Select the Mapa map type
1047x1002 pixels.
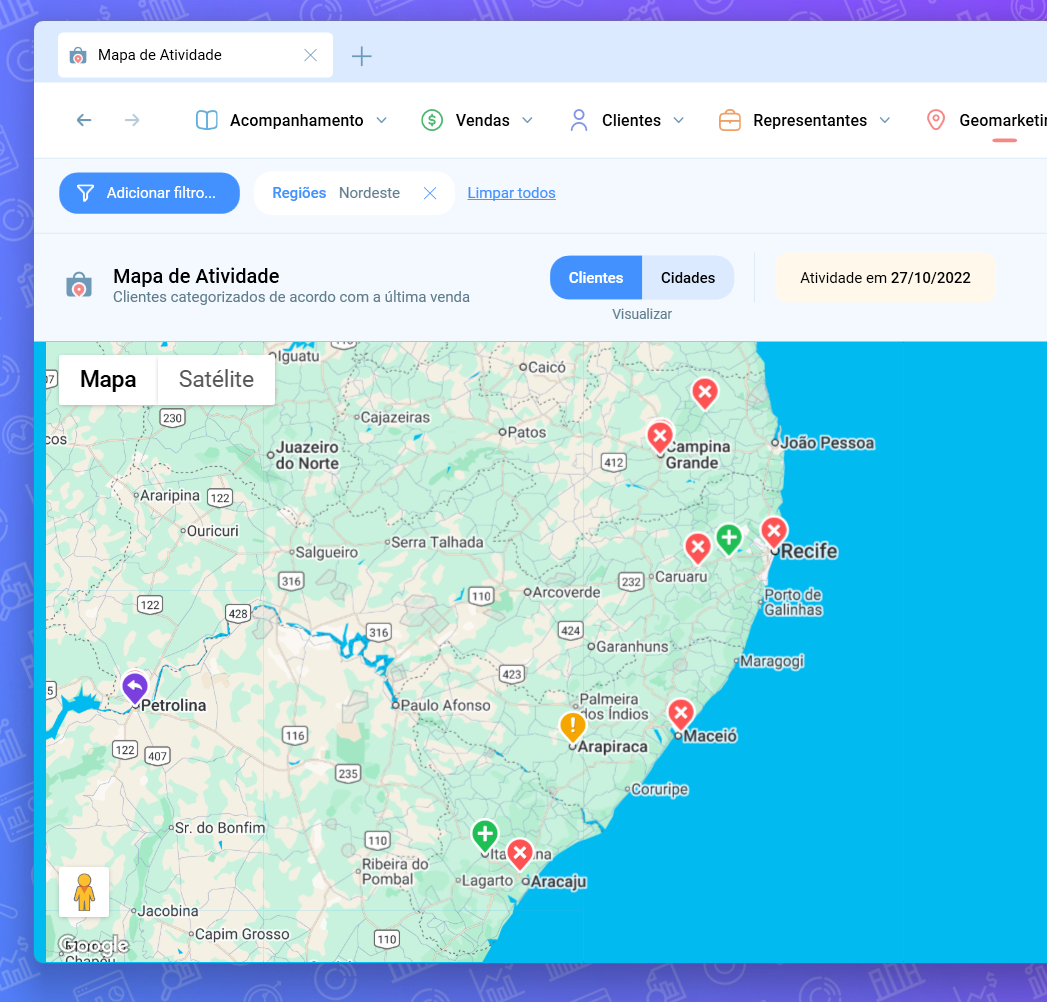tap(108, 380)
